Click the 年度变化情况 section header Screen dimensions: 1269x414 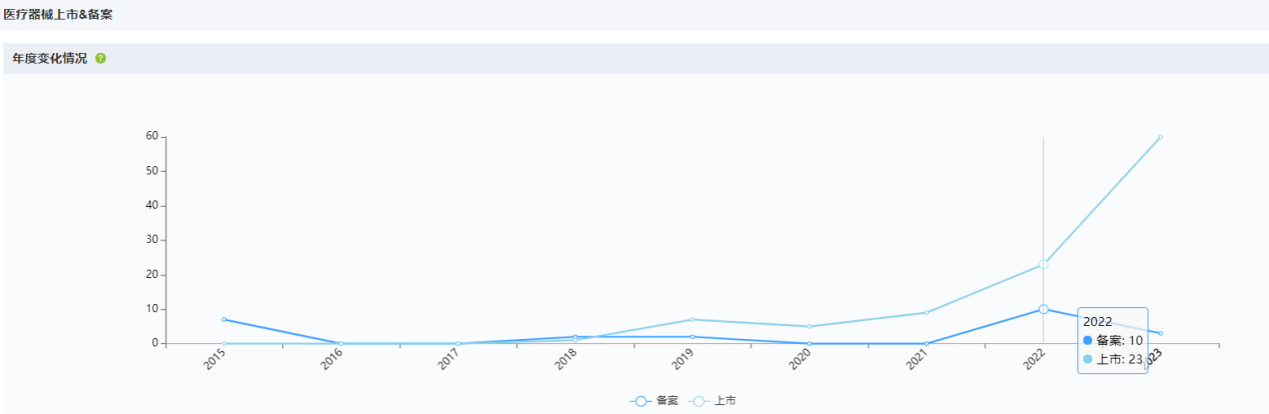tap(50, 59)
